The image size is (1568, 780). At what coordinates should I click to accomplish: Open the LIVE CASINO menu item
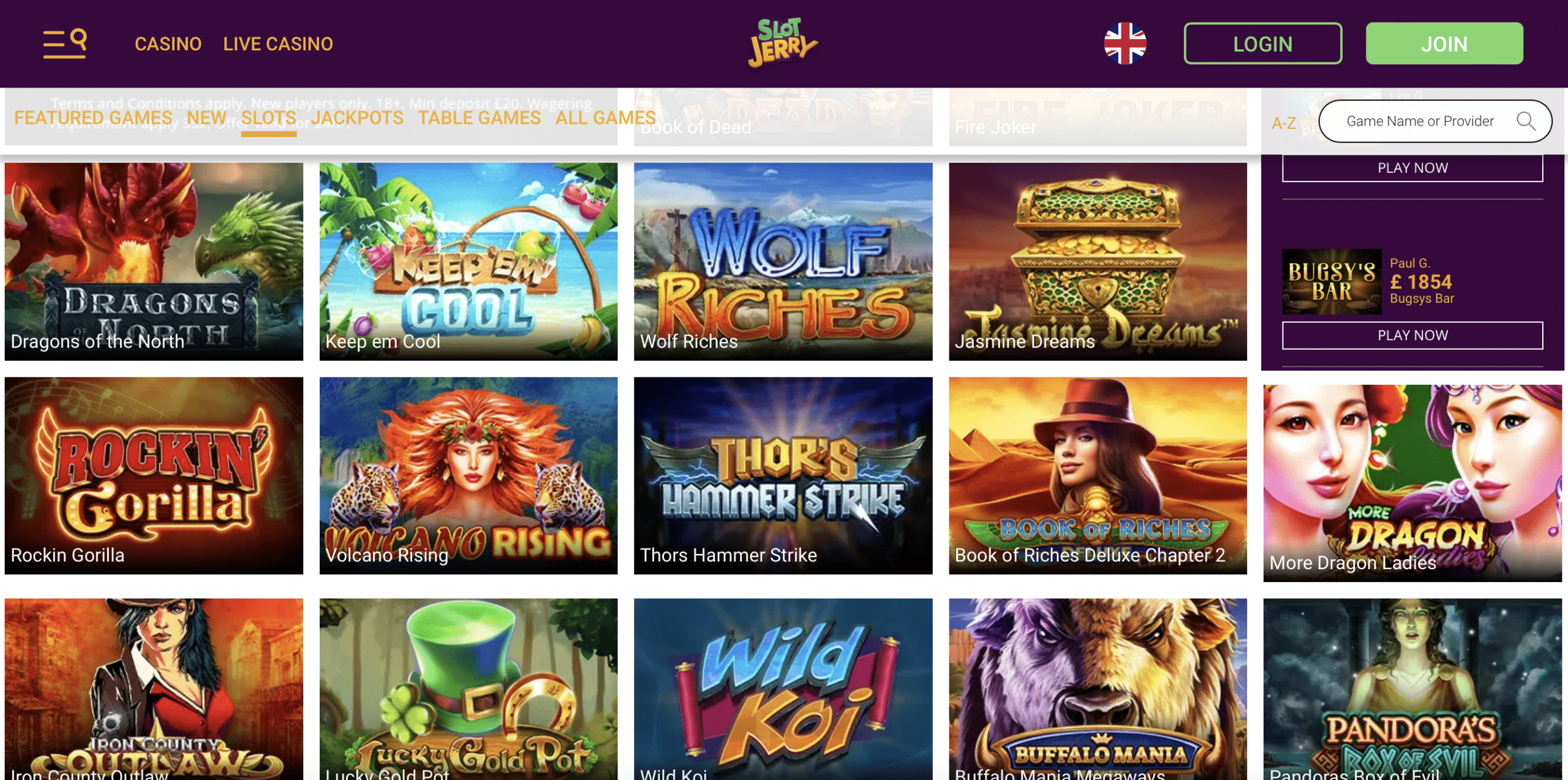pyautogui.click(x=278, y=44)
